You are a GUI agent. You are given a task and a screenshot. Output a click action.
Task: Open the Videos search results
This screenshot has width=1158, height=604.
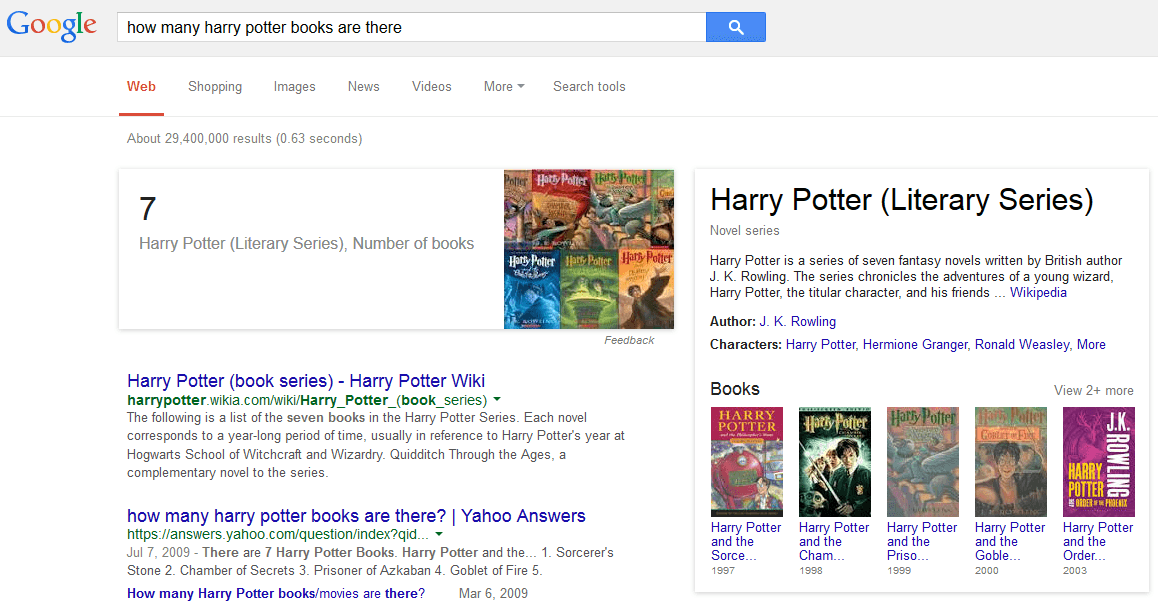point(431,87)
